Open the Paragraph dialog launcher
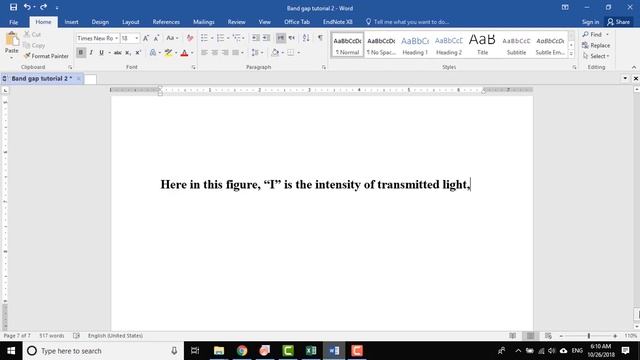Image resolution: width=640 pixels, height=360 pixels. click(x=324, y=67)
